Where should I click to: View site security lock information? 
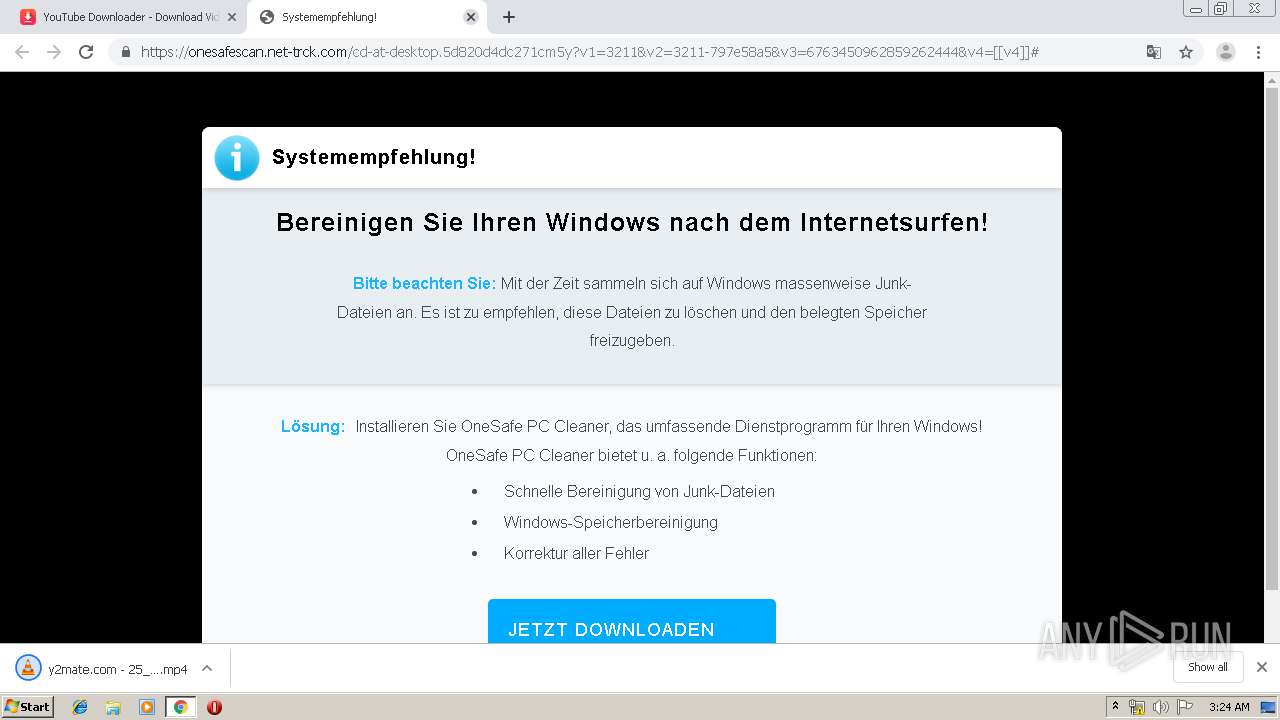pyautogui.click(x=126, y=52)
